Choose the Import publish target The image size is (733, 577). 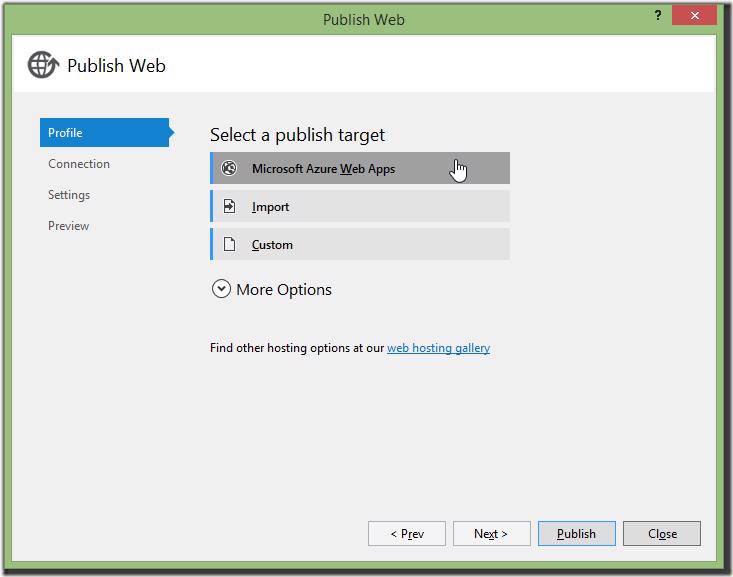coord(360,206)
